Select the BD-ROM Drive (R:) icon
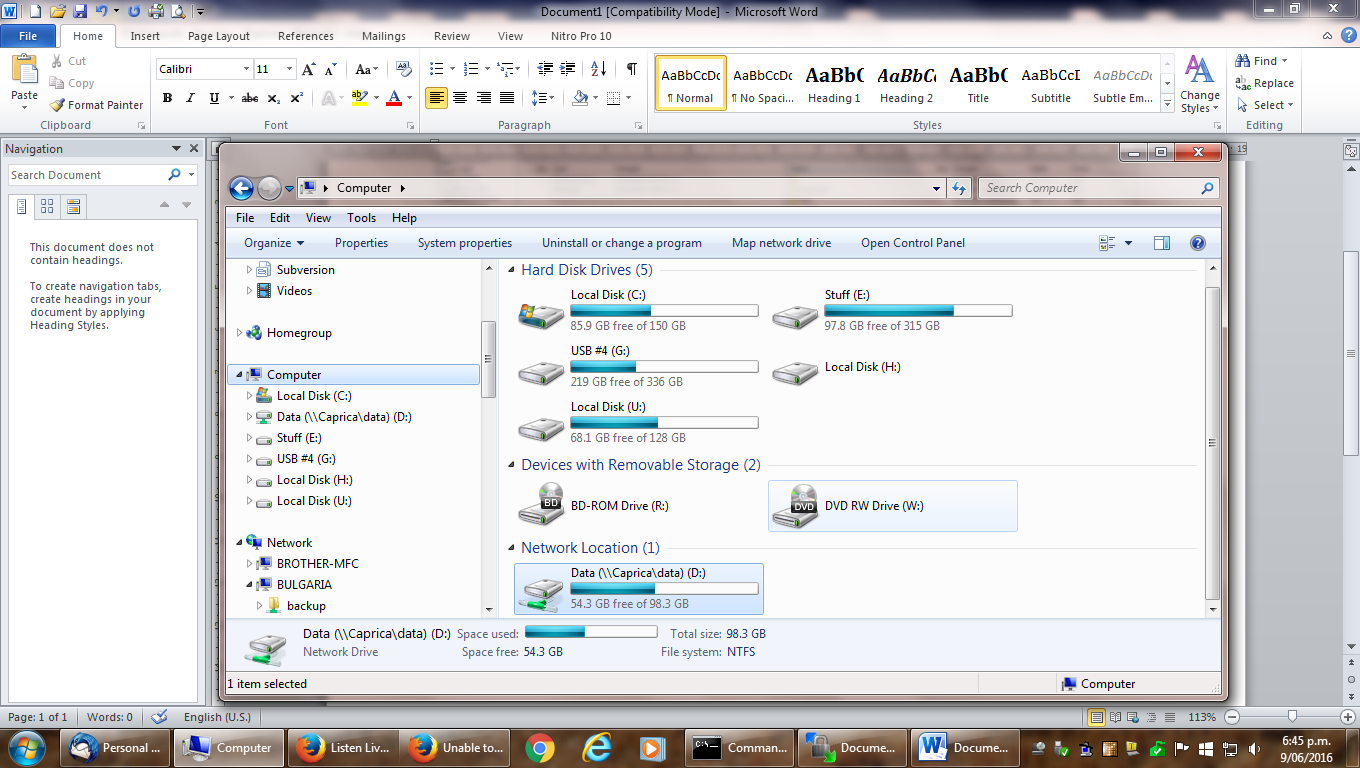The image size is (1360, 768). pyautogui.click(x=541, y=506)
